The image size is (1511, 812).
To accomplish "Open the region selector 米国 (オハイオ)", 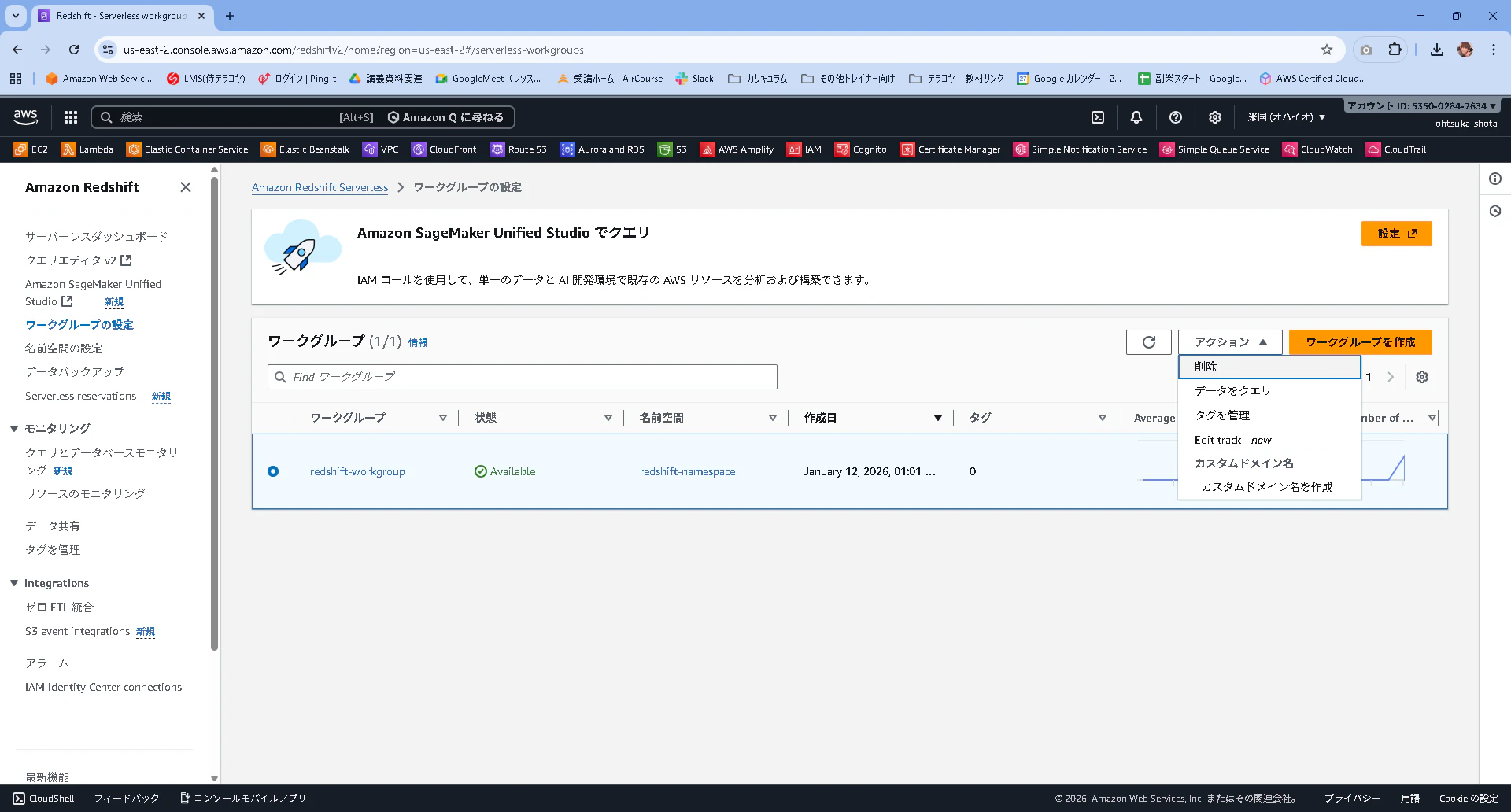I will pos(1287,117).
